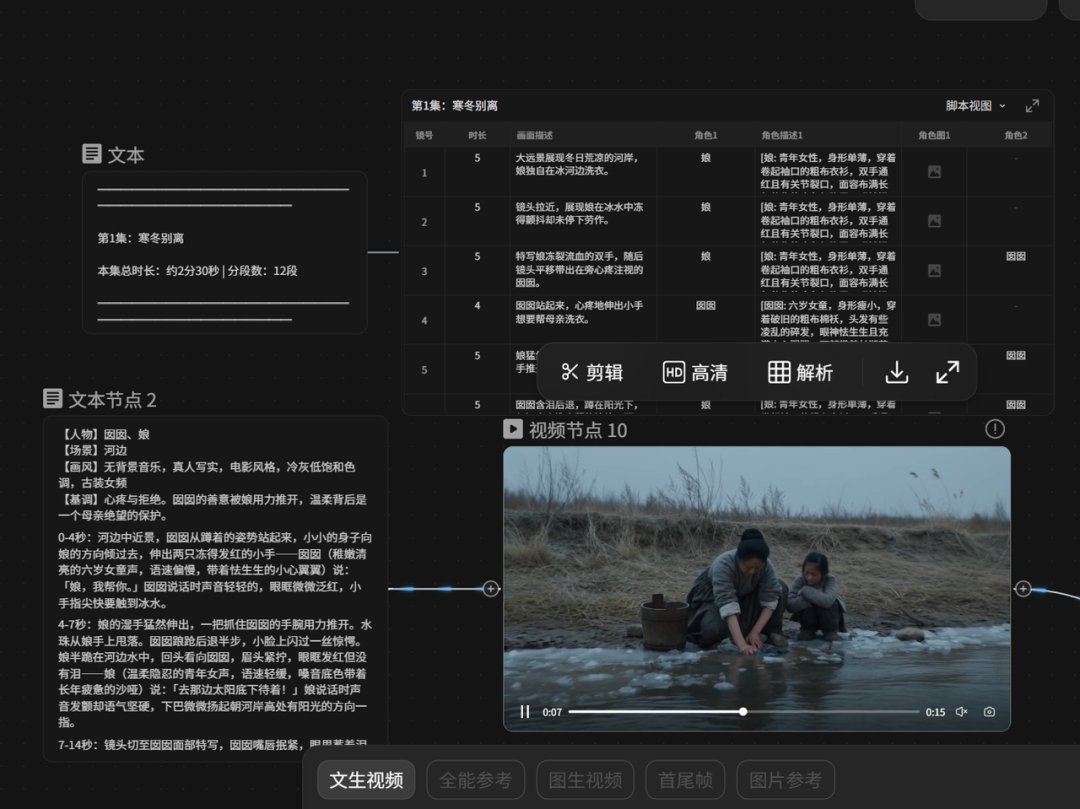Click the right plus connector of video node
1080x809 pixels.
coord(1023,589)
